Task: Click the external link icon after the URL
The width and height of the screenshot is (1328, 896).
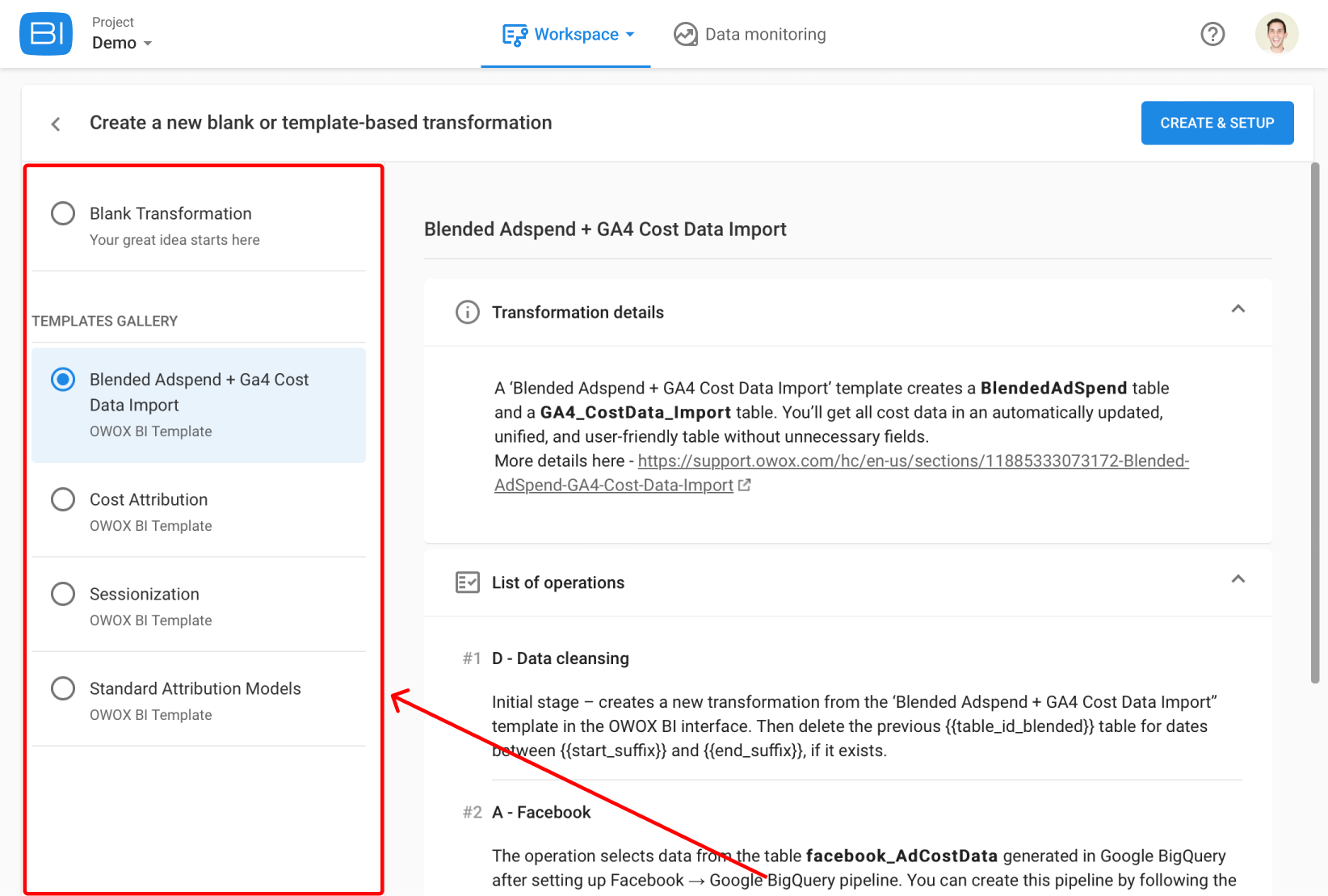Action: click(745, 485)
